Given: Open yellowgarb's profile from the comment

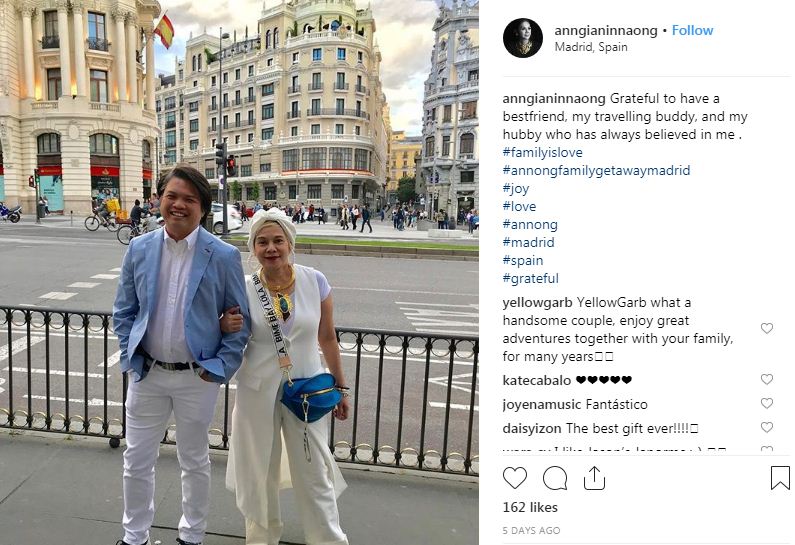Looking at the screenshot, I should point(537,303).
